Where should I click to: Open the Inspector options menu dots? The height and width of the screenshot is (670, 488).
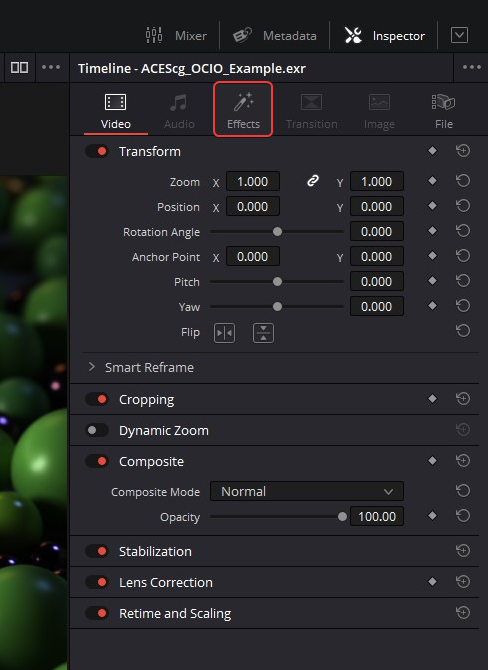point(472,67)
